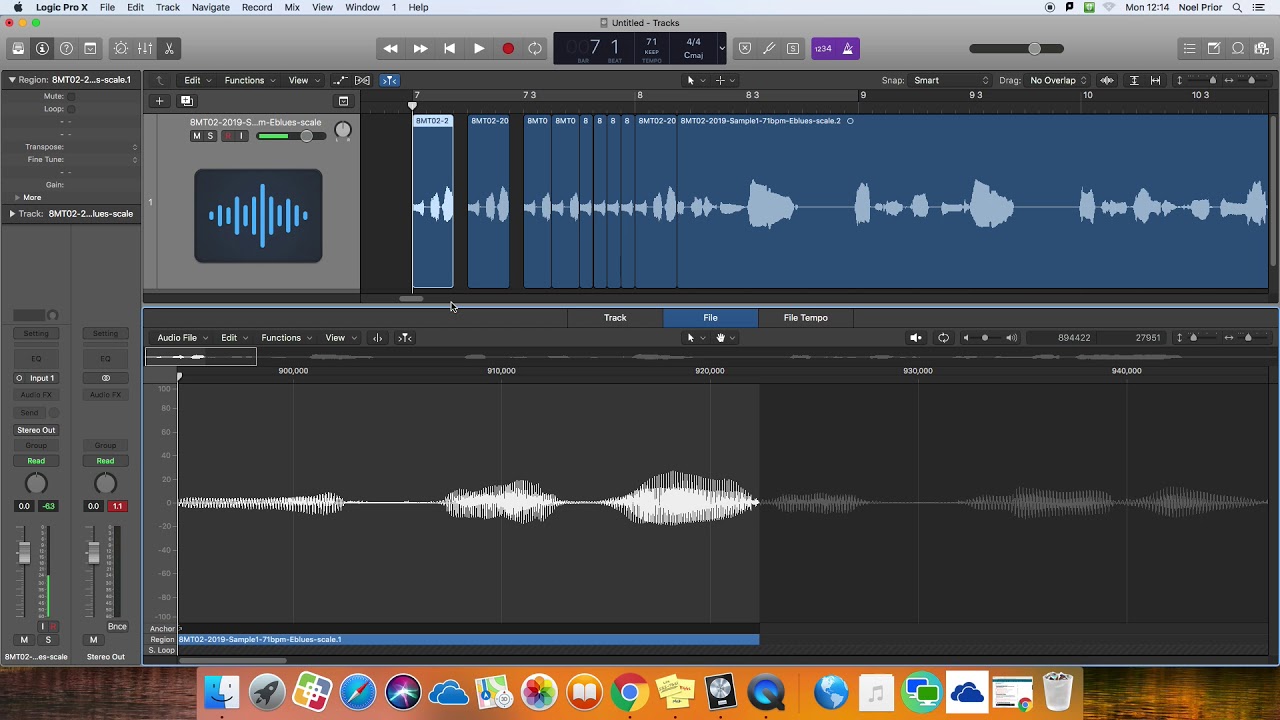Open Smart Controls knob icon
The width and height of the screenshot is (1280, 720).
coord(121,48)
